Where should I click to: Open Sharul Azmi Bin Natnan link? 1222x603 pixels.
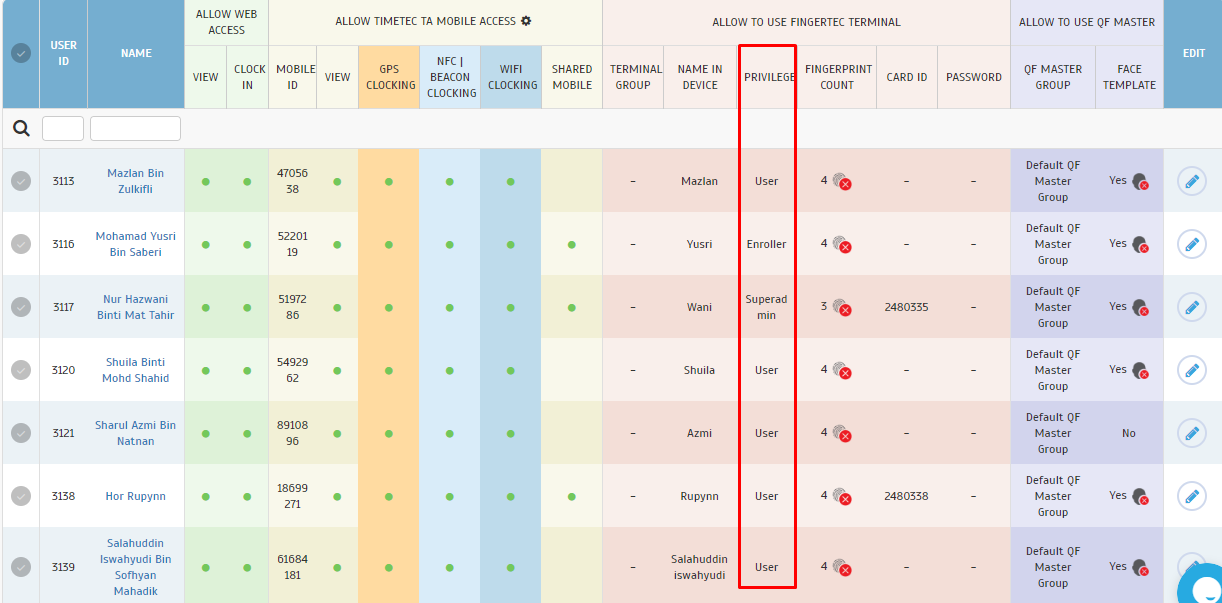tap(136, 433)
